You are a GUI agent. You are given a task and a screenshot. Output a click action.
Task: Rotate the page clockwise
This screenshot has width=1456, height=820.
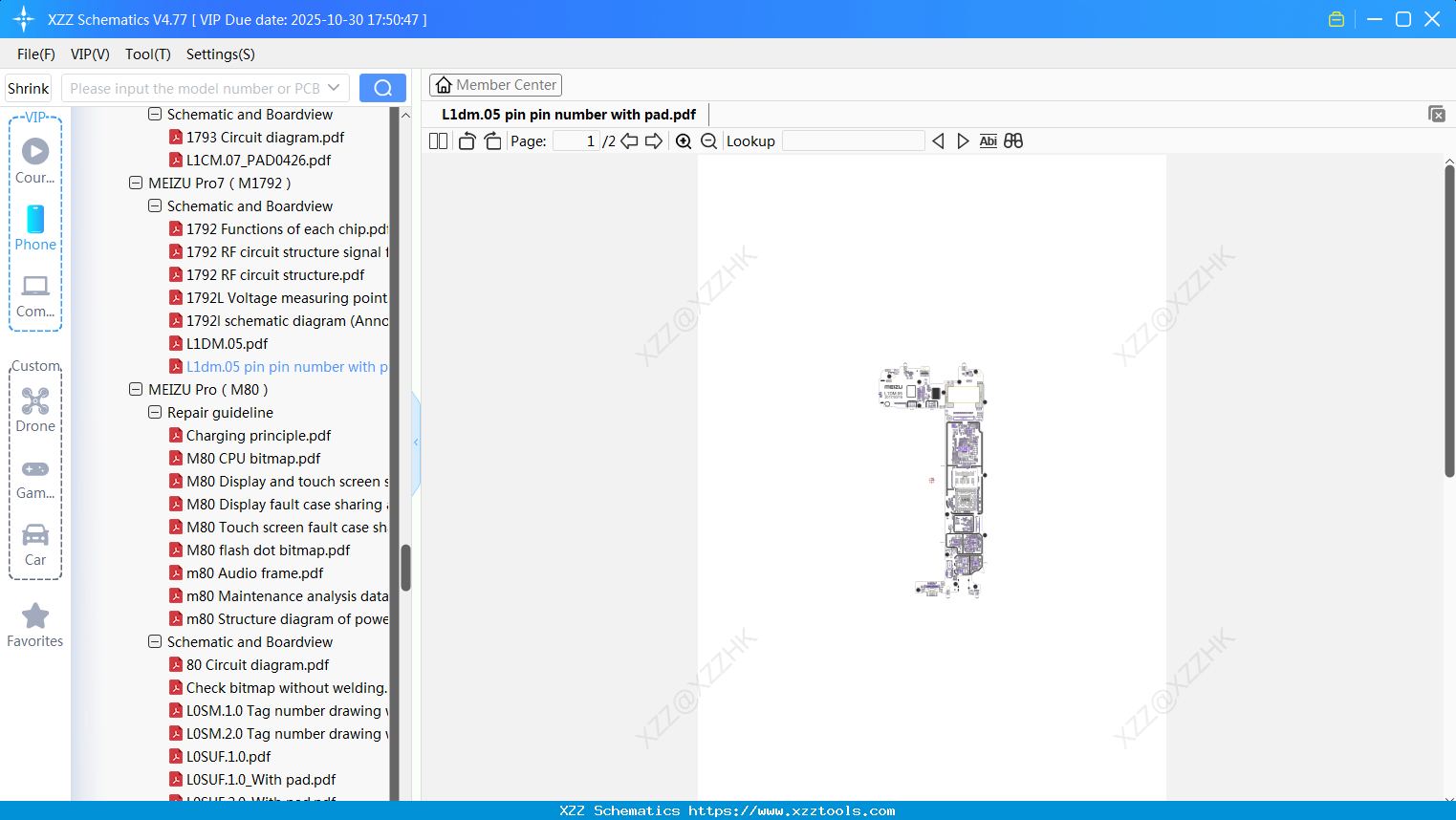(492, 141)
